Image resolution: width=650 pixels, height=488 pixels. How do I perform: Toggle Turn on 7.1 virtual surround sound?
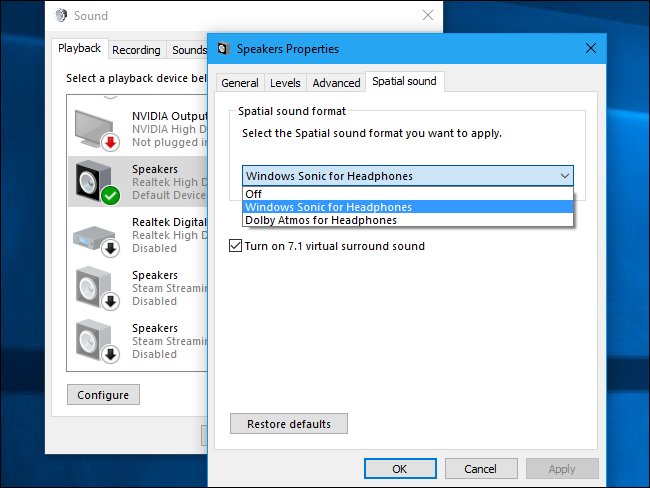point(236,246)
